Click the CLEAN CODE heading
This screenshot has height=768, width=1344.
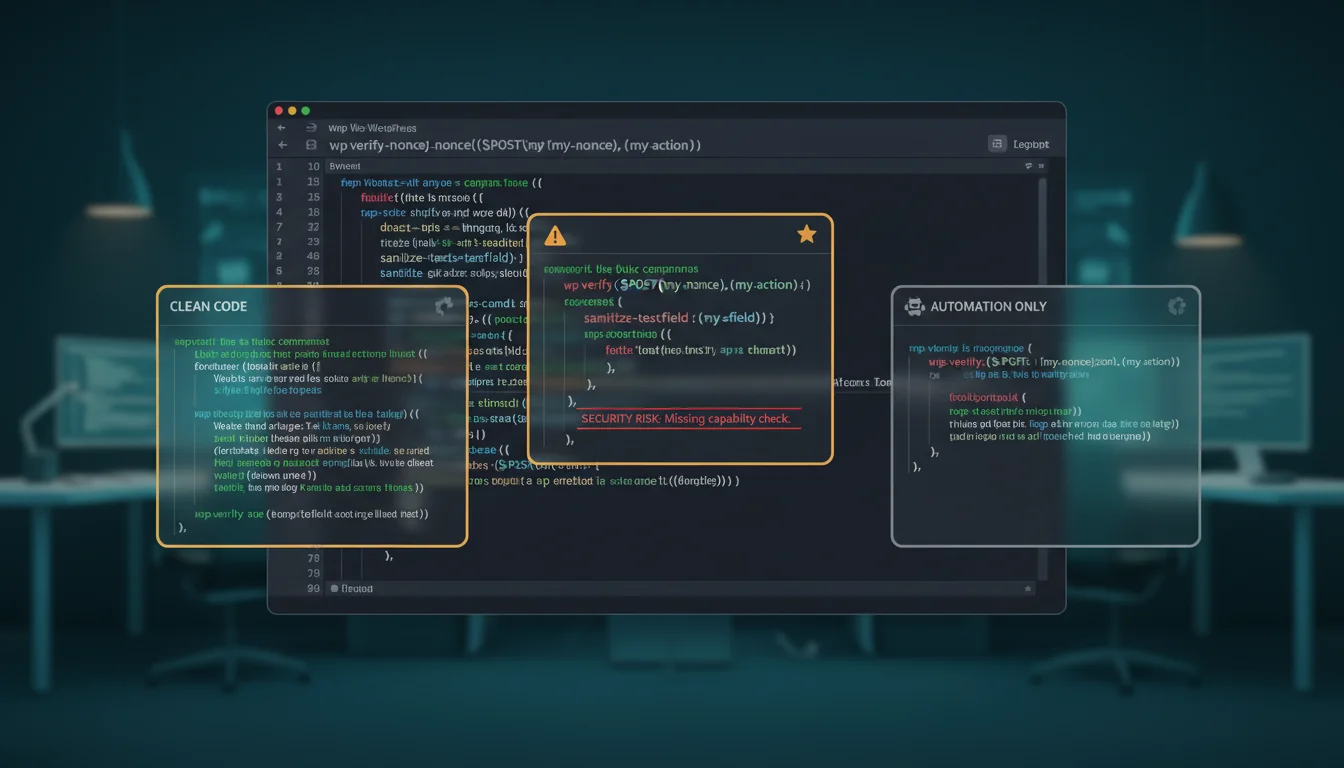pyautogui.click(x=208, y=306)
